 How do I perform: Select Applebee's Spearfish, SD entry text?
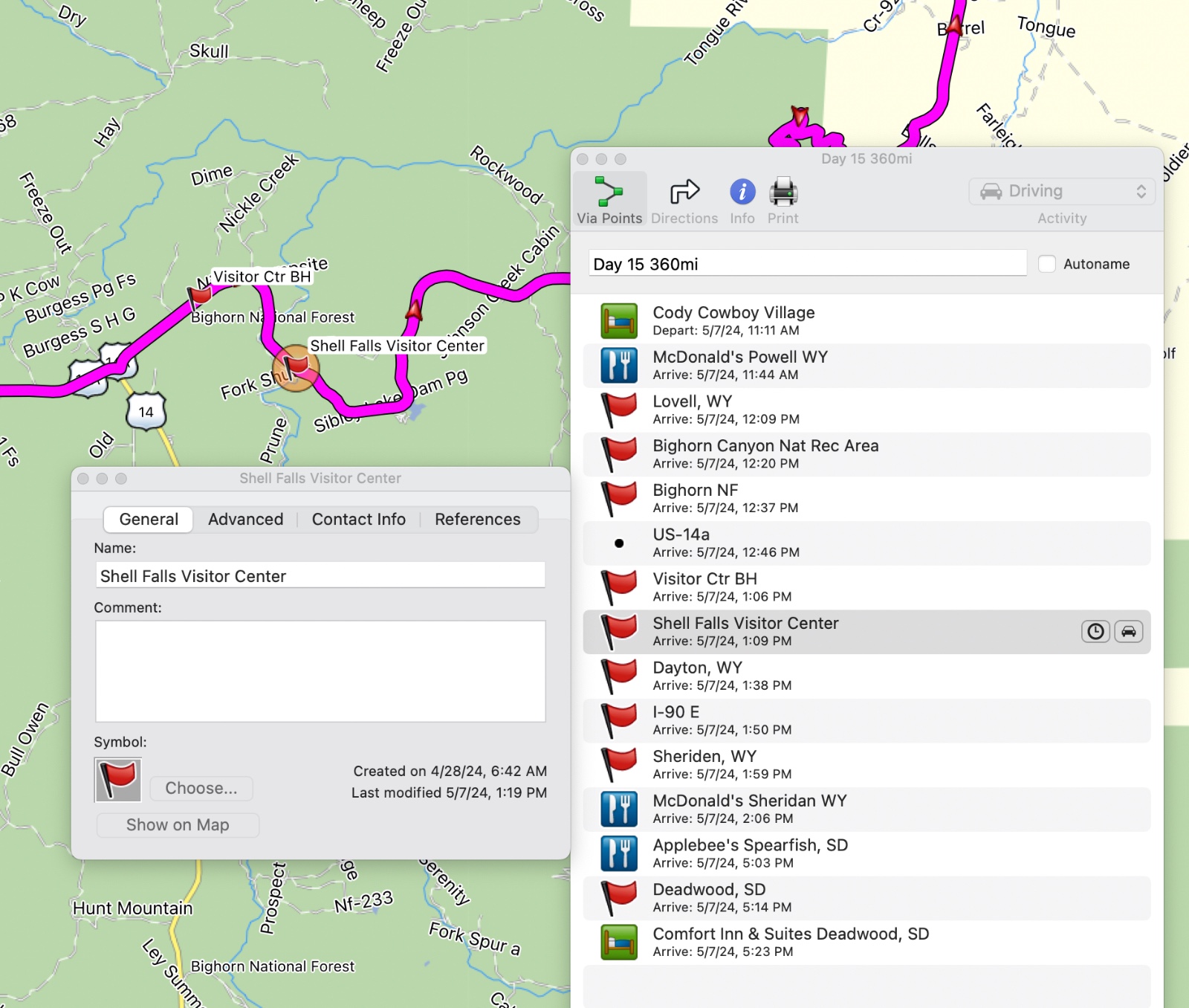(751, 845)
